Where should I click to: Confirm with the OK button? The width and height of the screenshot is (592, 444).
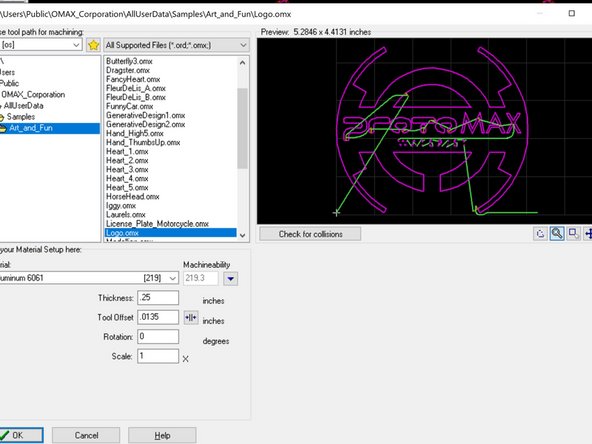click(22, 435)
